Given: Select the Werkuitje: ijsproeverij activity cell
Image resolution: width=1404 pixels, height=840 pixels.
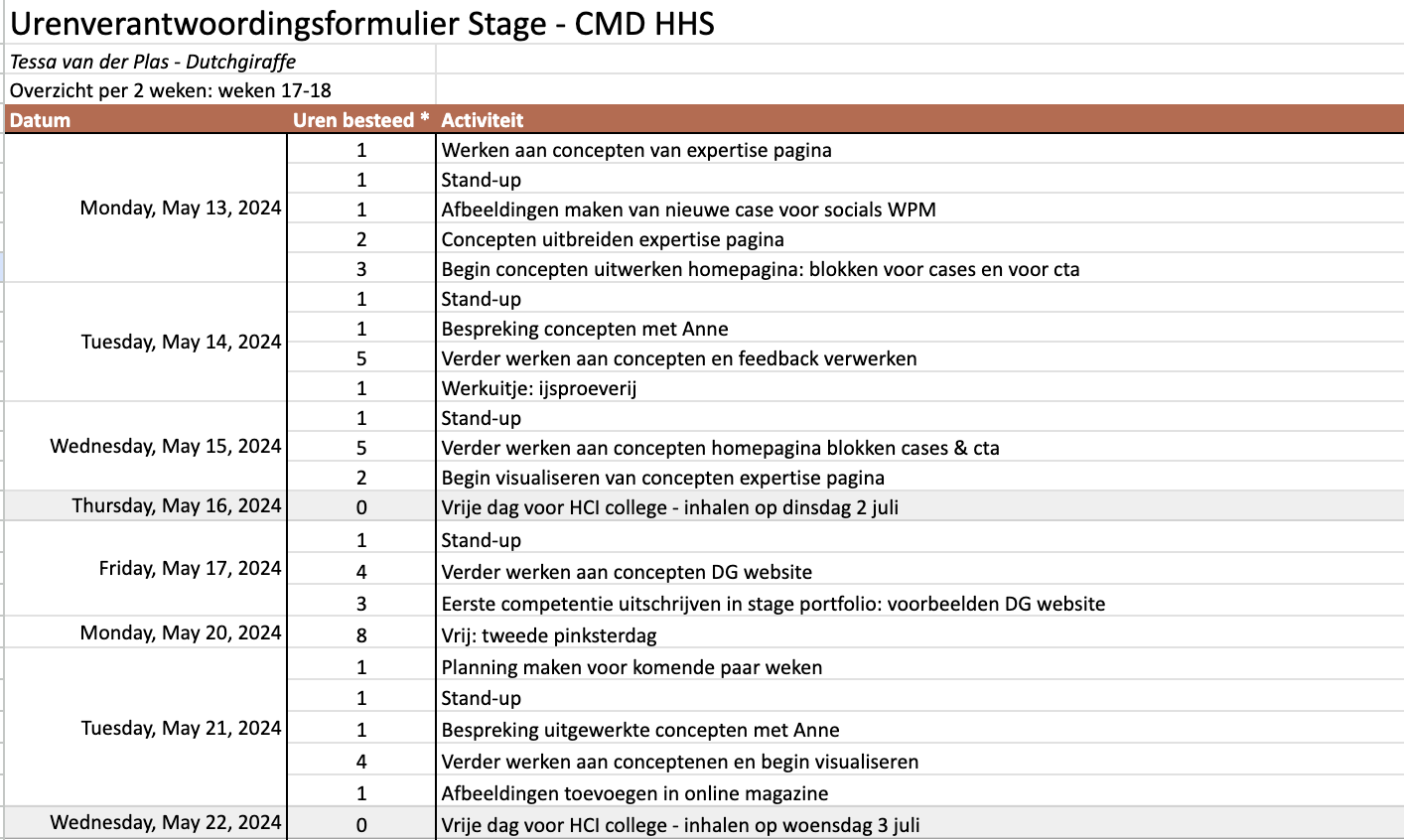Looking at the screenshot, I should (x=919, y=388).
